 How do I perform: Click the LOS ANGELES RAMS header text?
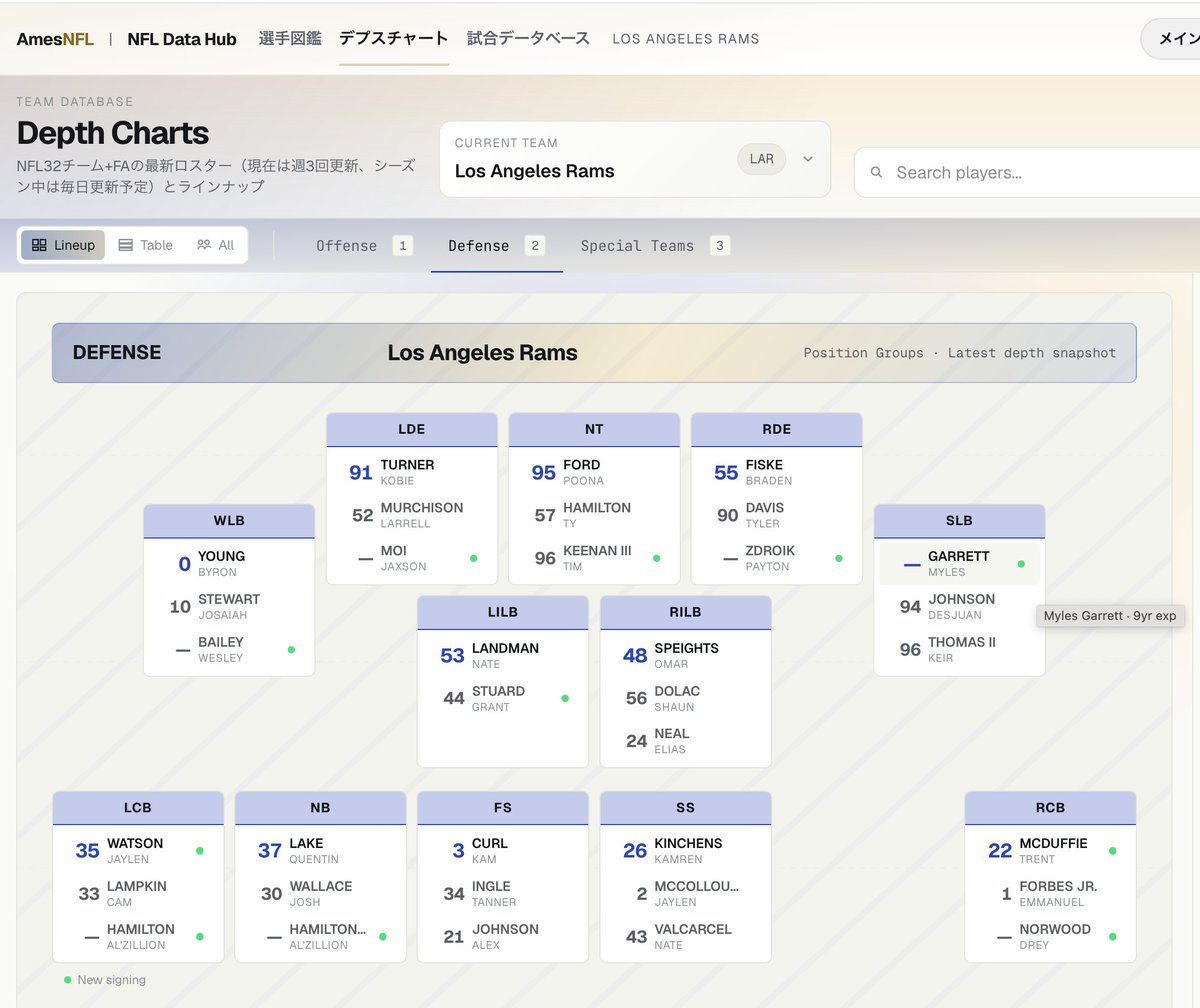click(x=686, y=39)
